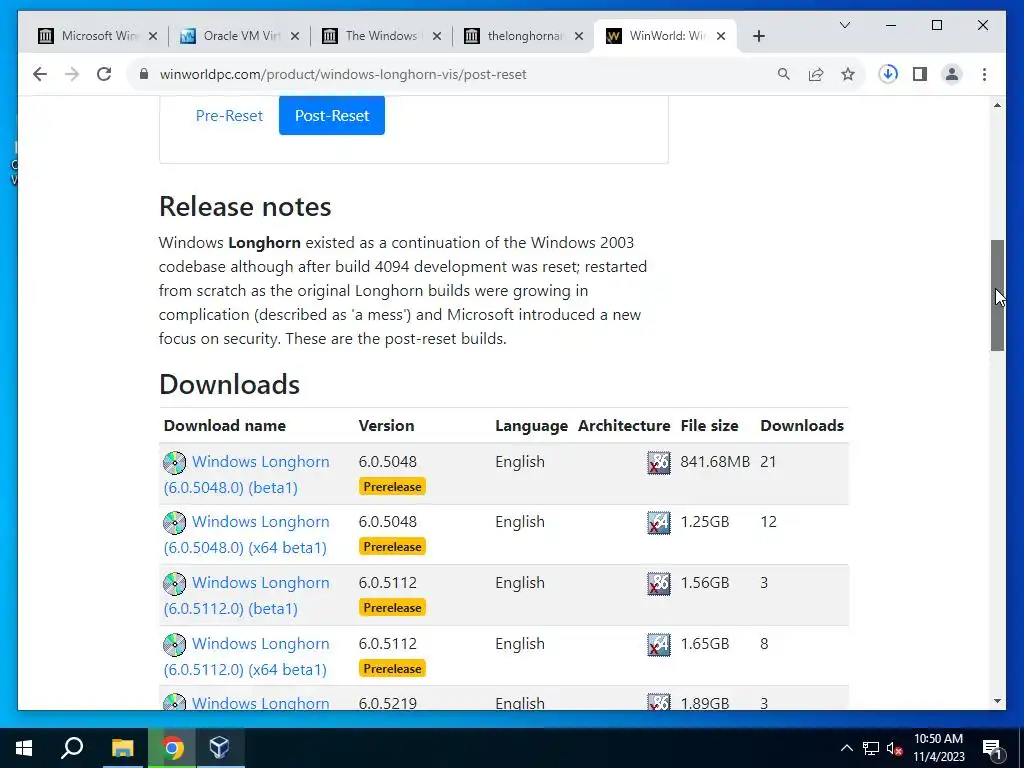
Task: Close the Microsoft Win tab
Action: tap(153, 37)
